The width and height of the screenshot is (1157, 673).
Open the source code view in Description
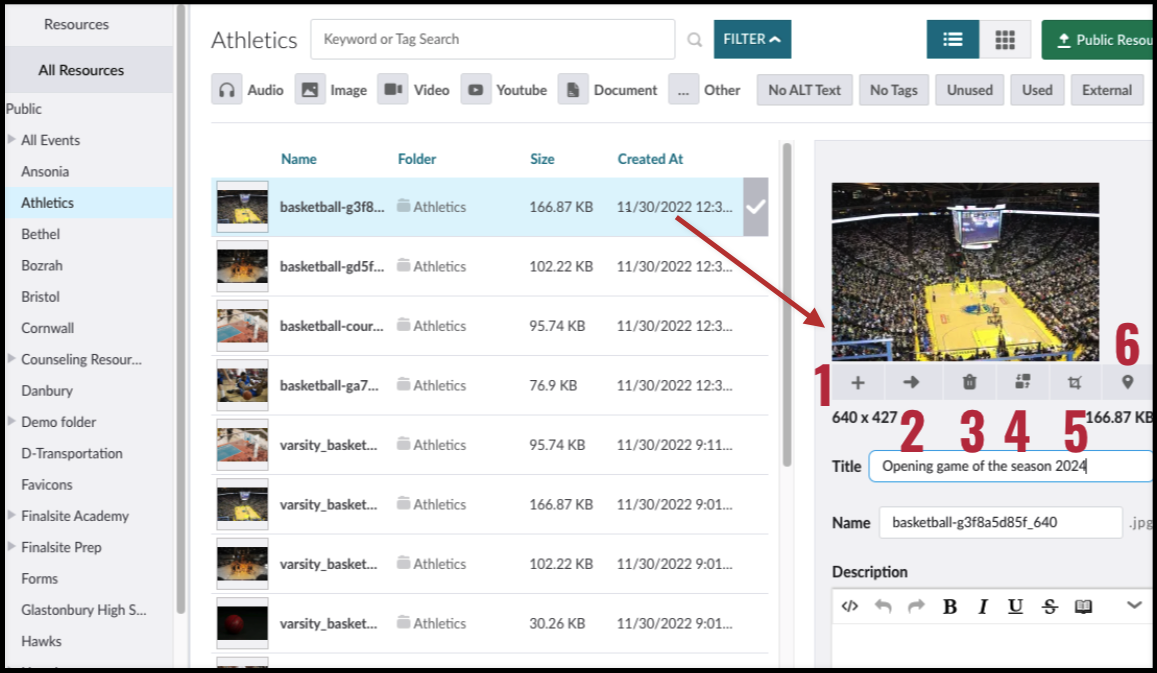pyautogui.click(x=849, y=606)
